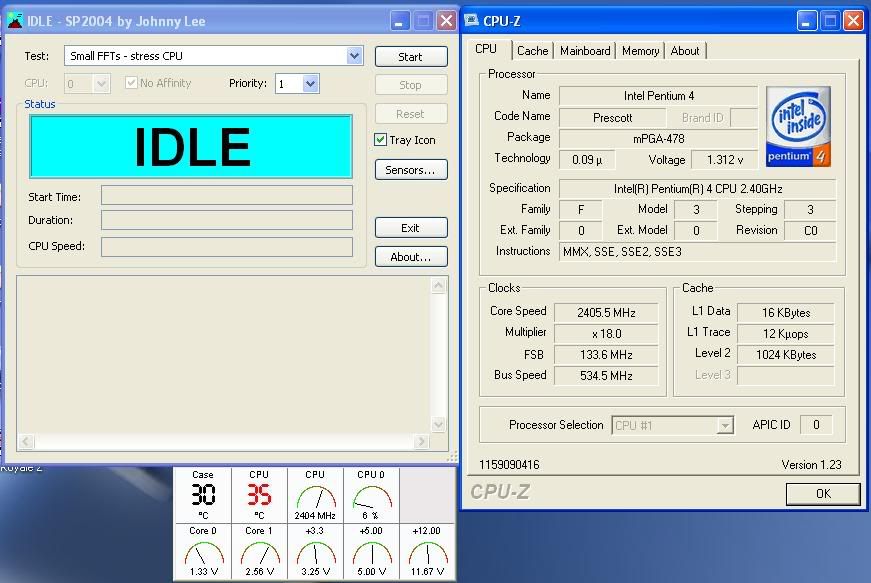
Task: Click the Intel Inside Pentium 4 logo
Action: tap(798, 126)
